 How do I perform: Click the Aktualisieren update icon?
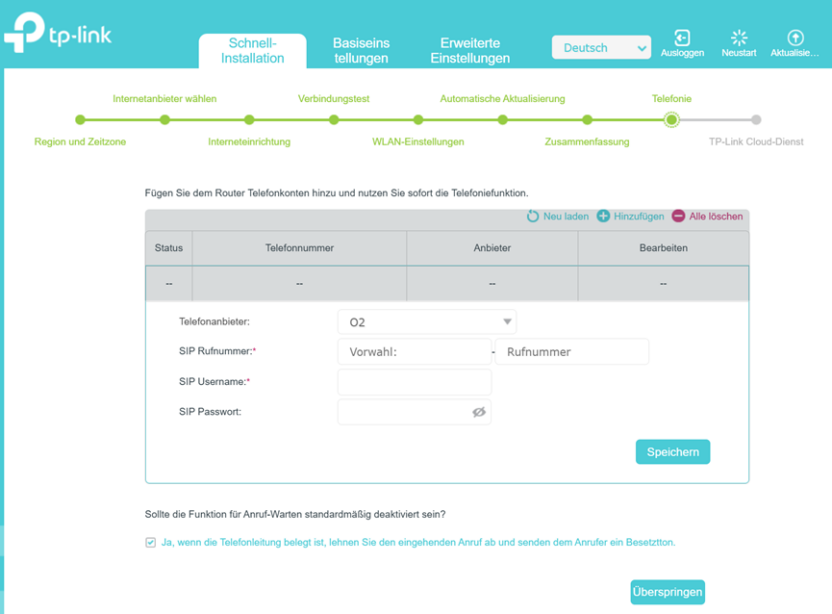796,38
